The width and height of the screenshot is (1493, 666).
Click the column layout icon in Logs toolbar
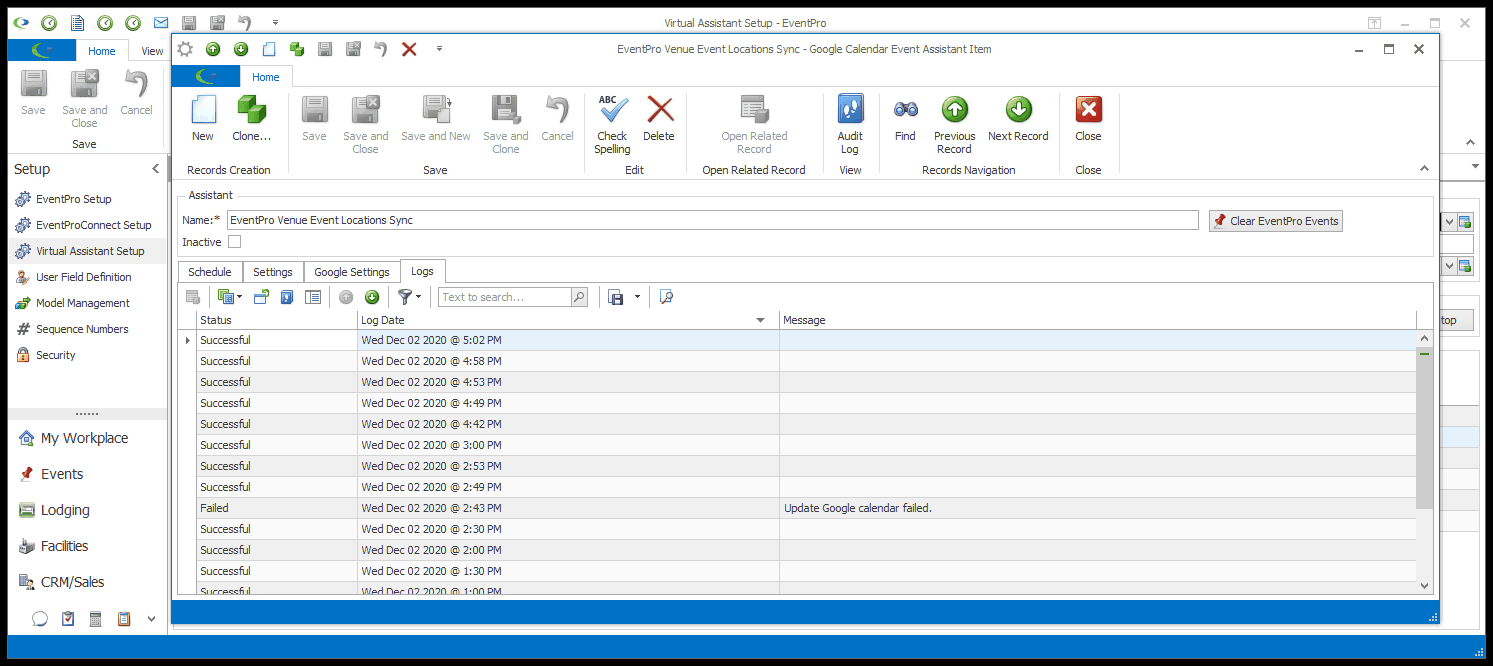click(x=313, y=297)
